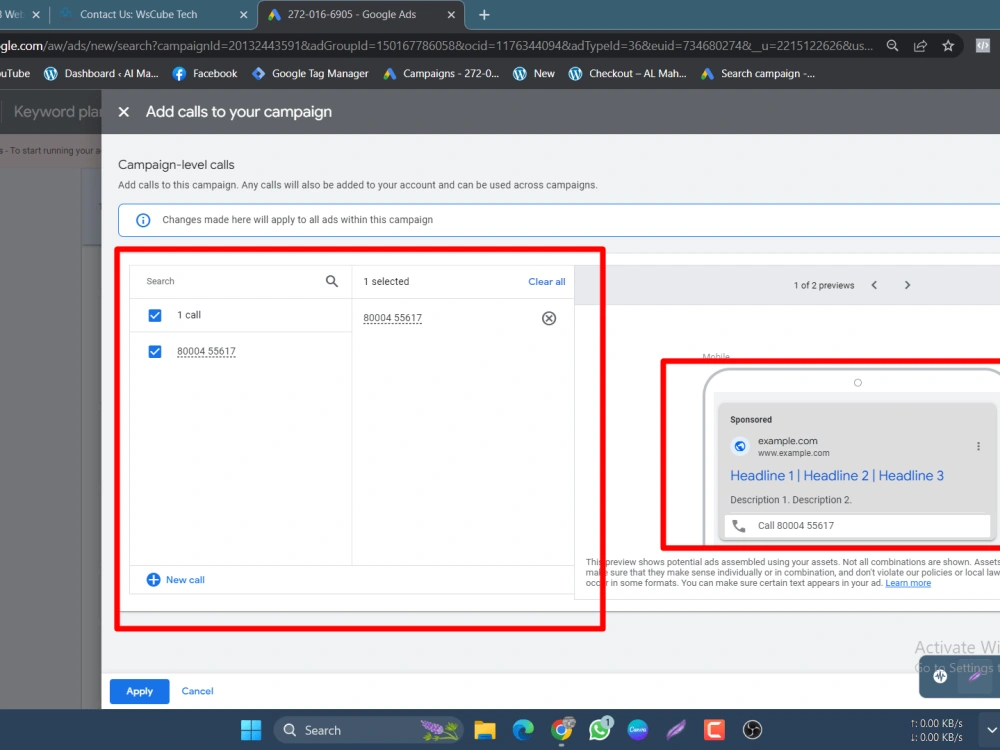The width and height of the screenshot is (1000, 750).
Task: Uncheck the 80004 55617 checkbox
Action: tap(155, 351)
